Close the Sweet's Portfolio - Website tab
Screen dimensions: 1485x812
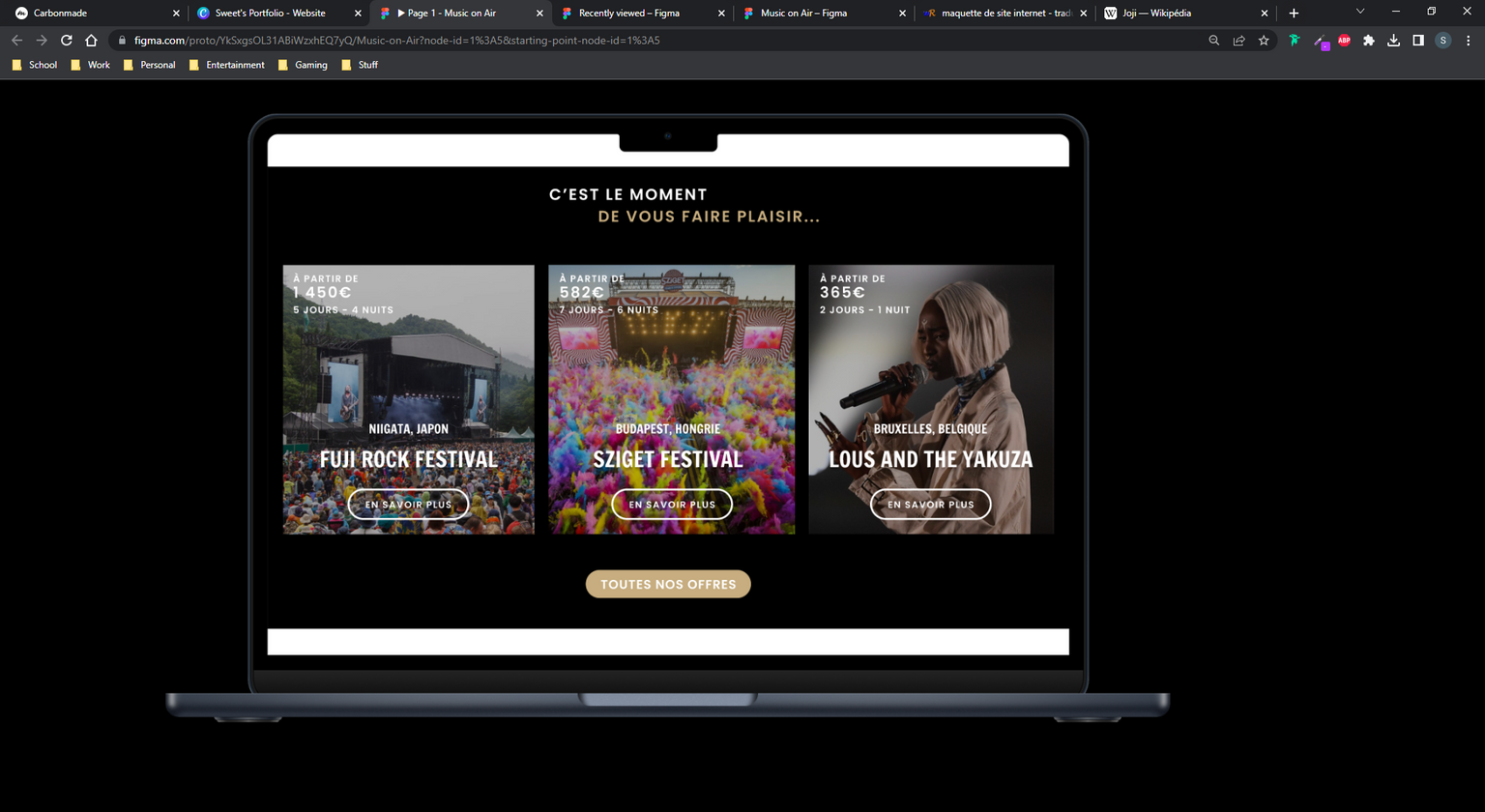tap(358, 14)
